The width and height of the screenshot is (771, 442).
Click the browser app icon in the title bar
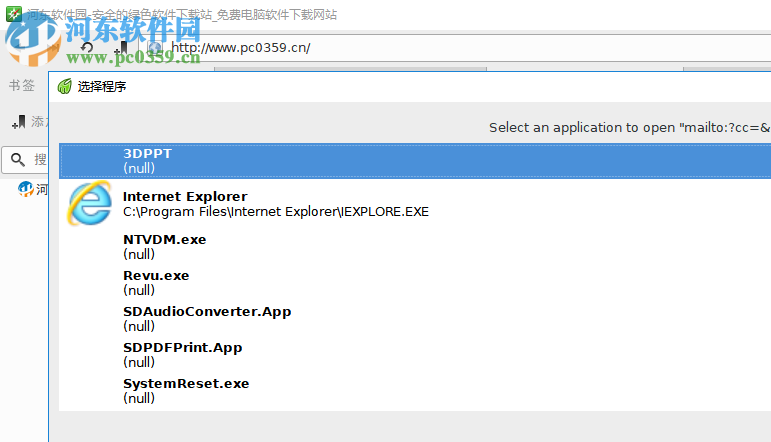coord(13,14)
